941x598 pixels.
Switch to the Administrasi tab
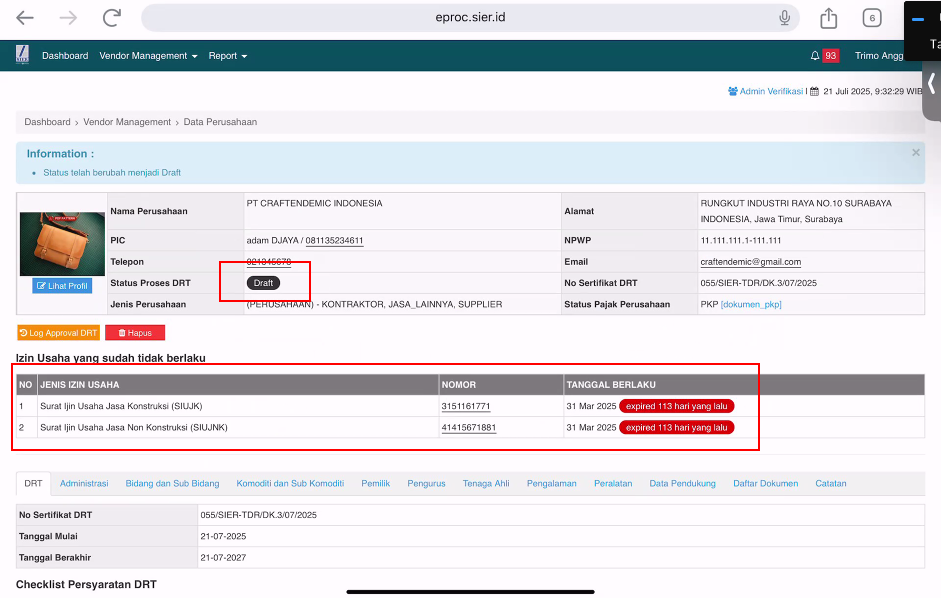tap(84, 483)
